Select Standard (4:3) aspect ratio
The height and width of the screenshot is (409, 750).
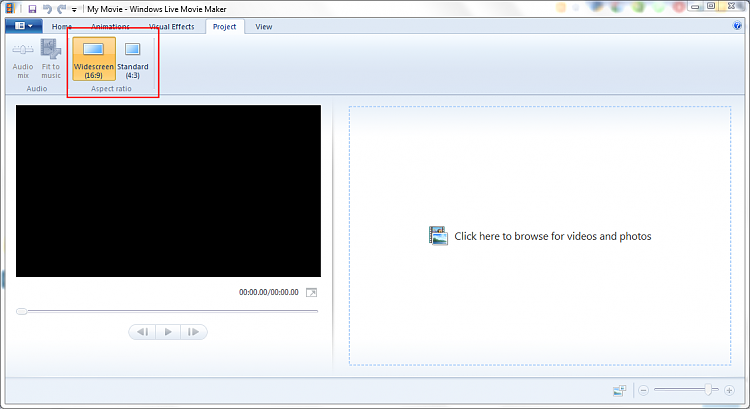(132, 59)
